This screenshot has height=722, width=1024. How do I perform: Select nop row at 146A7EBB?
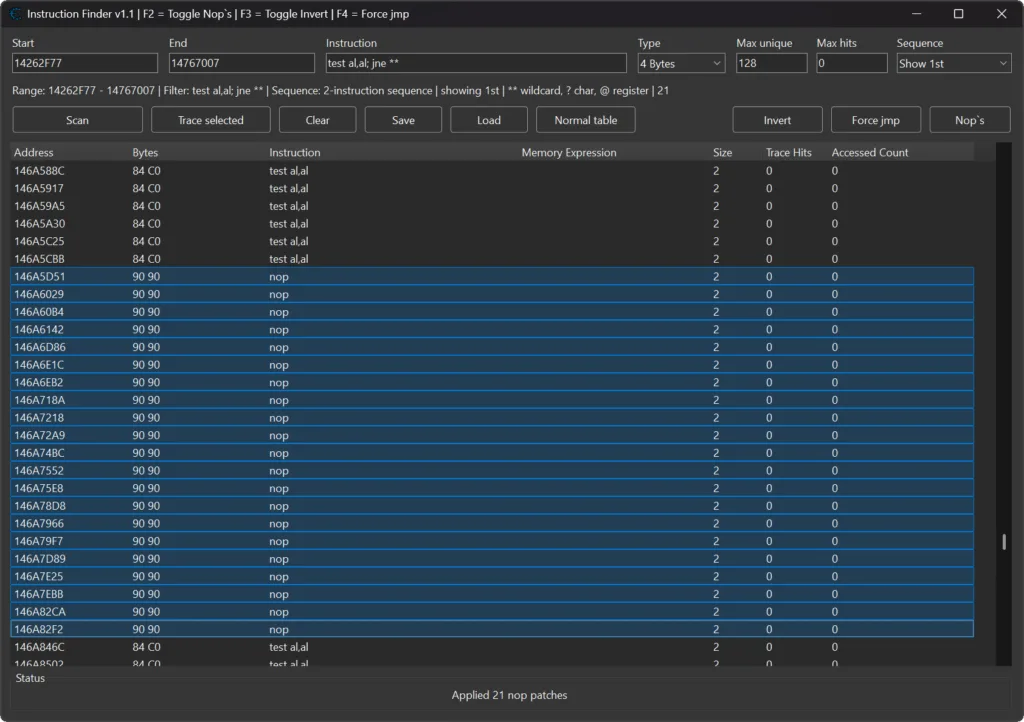492,594
